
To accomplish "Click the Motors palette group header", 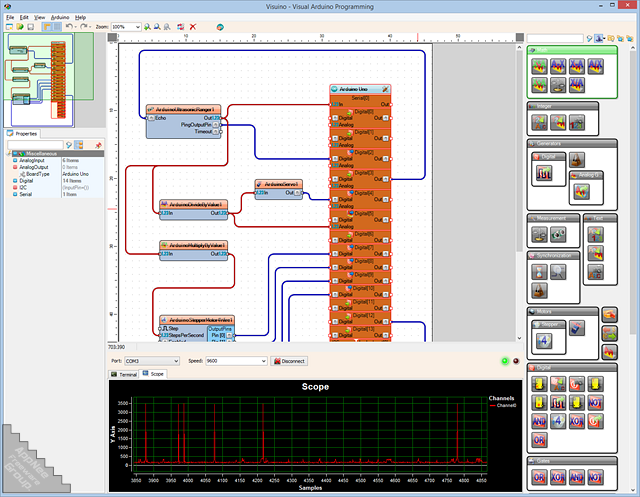I will tap(563, 312).
